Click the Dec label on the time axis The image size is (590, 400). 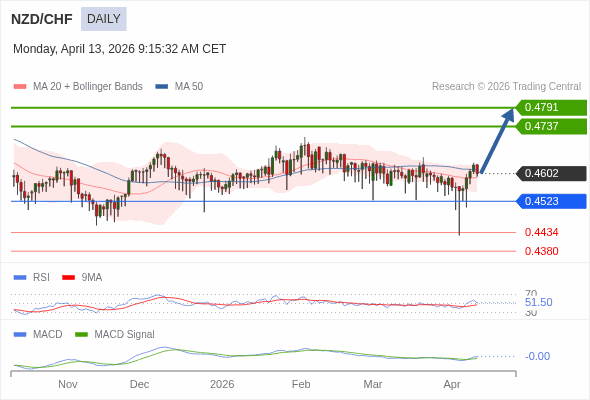pos(139,384)
